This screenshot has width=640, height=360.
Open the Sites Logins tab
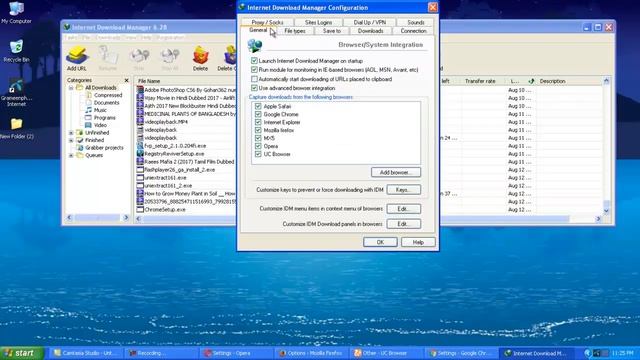tap(318, 22)
